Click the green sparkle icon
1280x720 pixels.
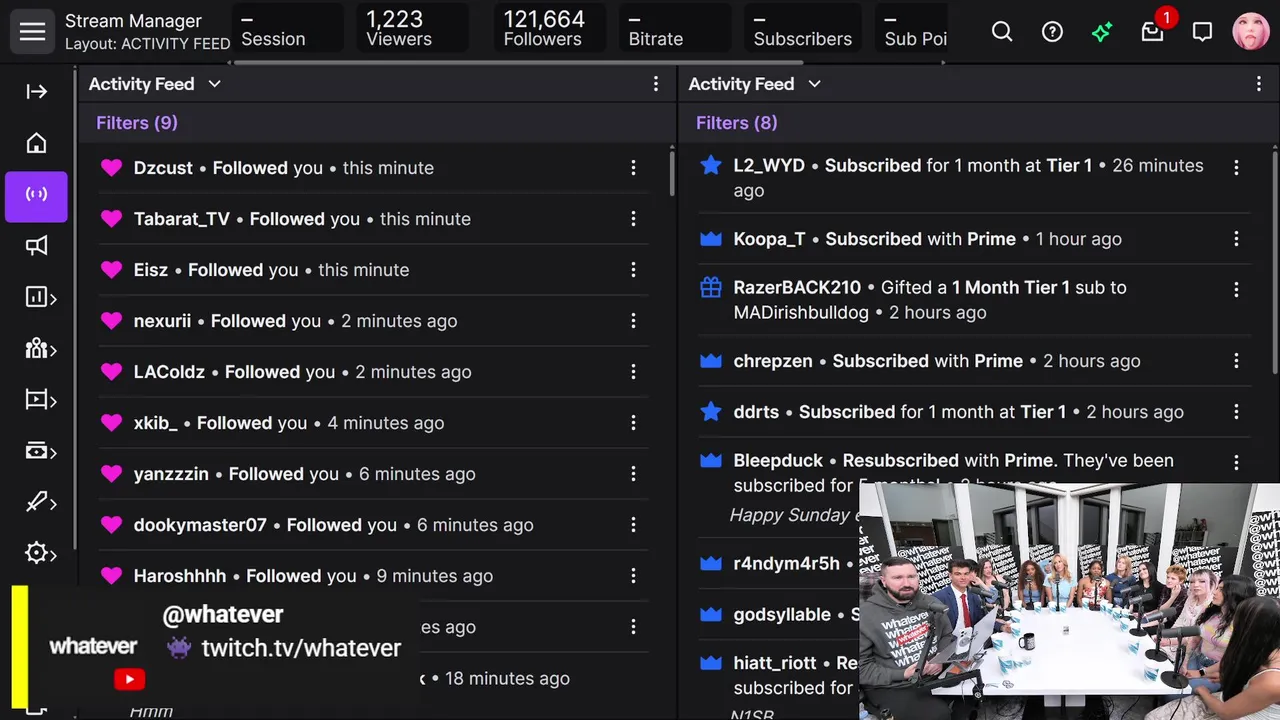1102,31
